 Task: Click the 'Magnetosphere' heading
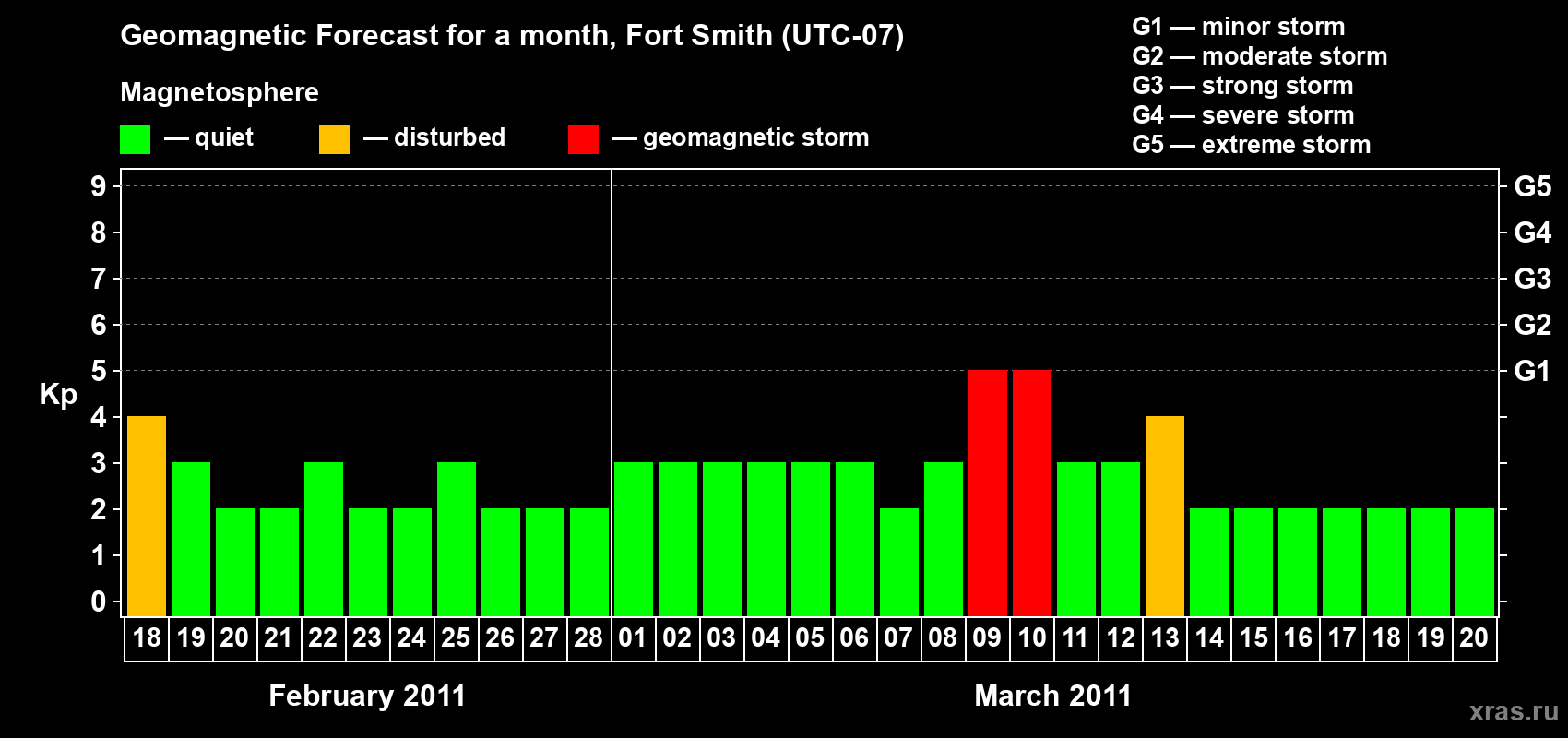click(x=220, y=92)
